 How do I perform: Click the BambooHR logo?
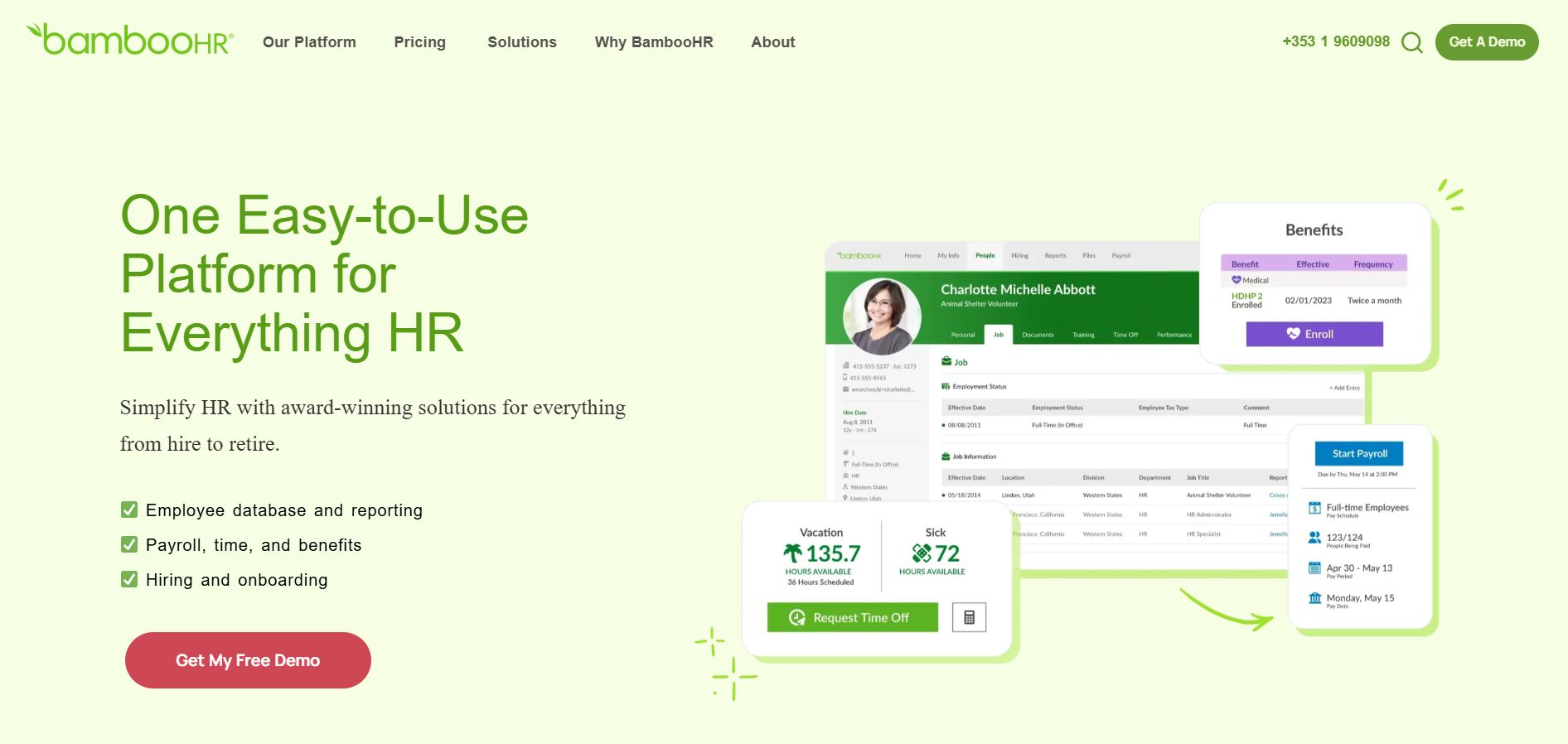coord(130,40)
